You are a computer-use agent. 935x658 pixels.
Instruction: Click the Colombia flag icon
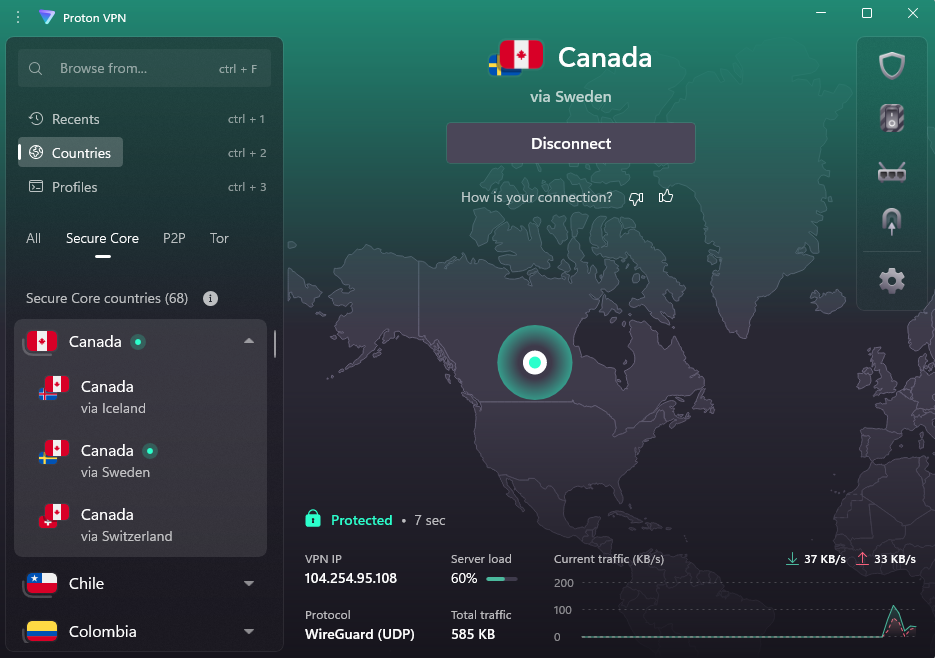point(42,631)
